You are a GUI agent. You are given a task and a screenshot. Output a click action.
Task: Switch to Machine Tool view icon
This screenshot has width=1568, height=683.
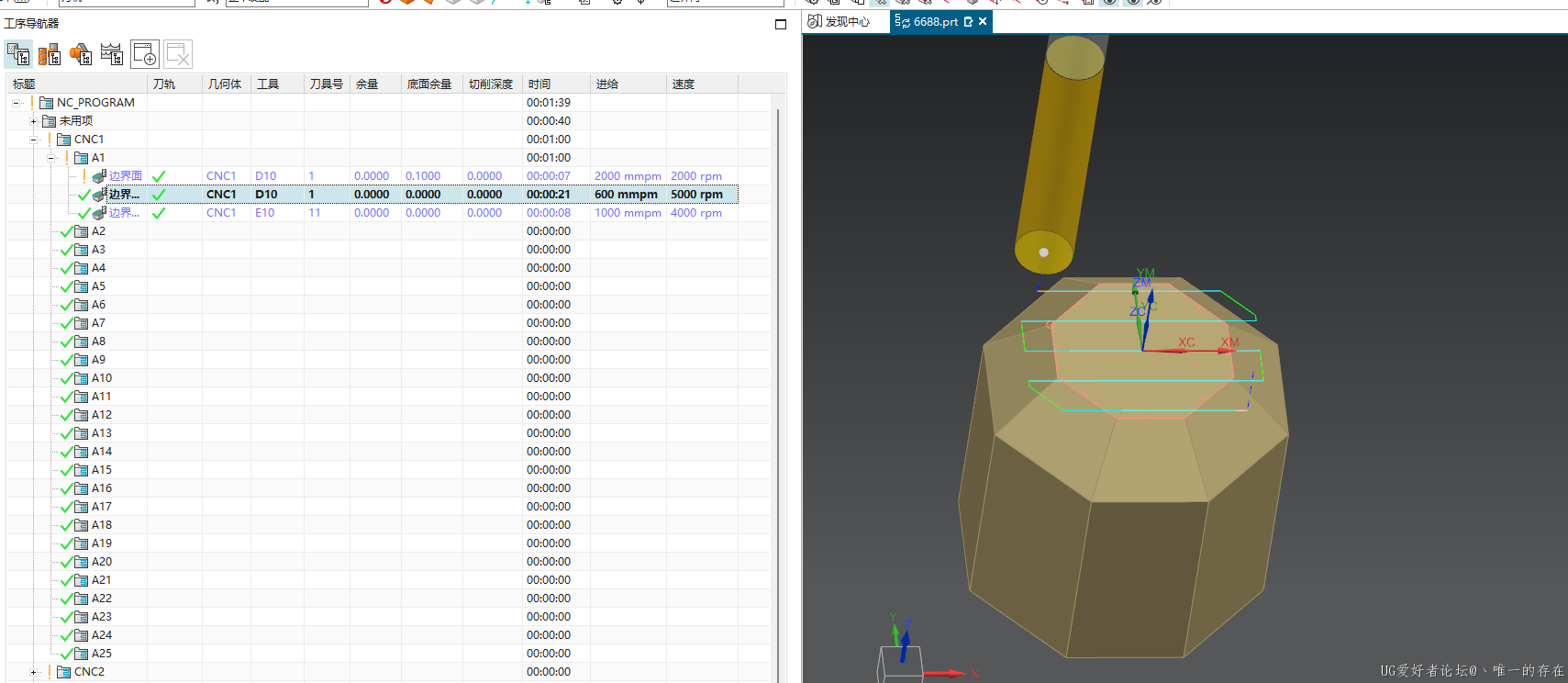point(50,54)
